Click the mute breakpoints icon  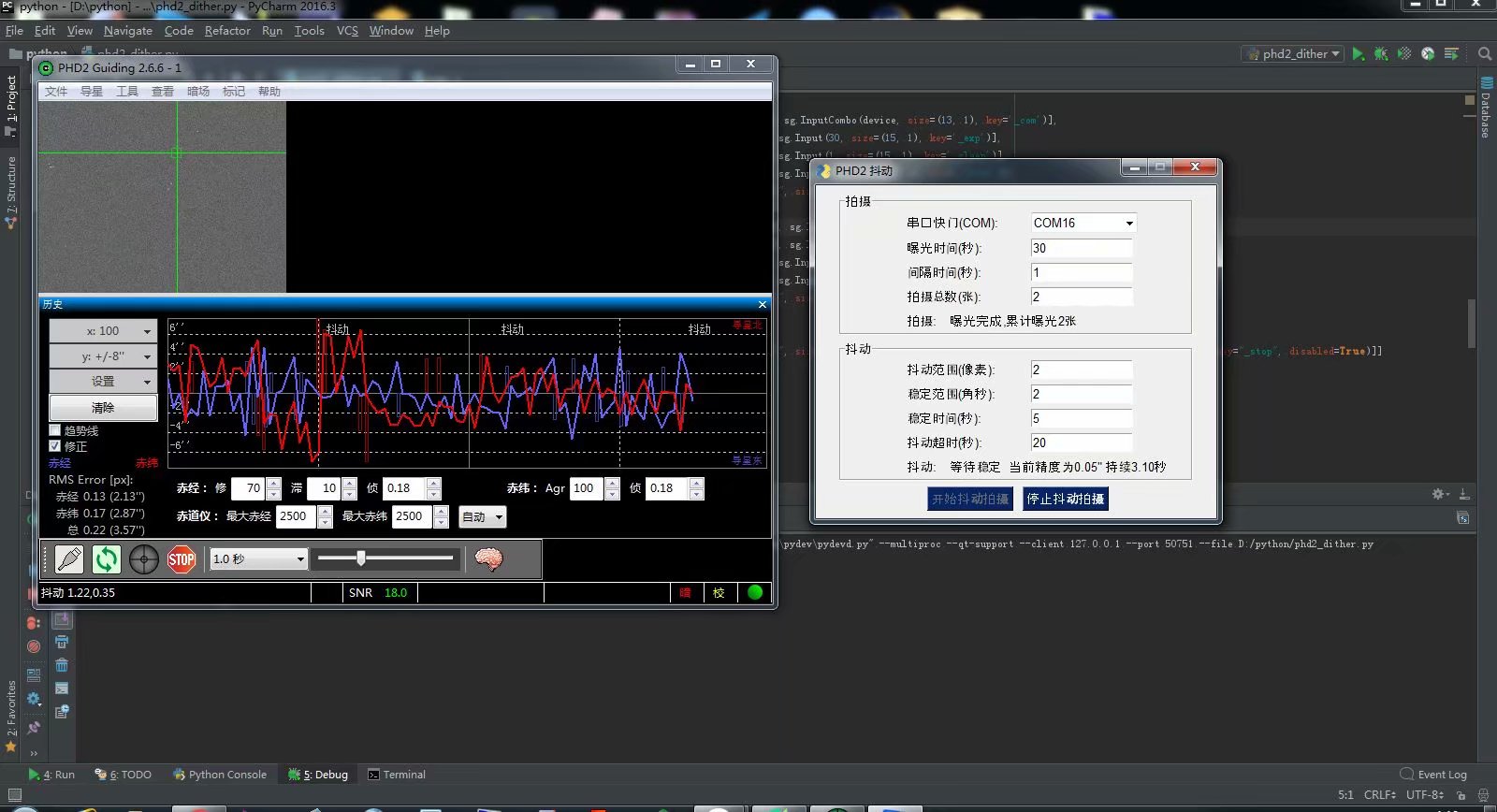34,646
